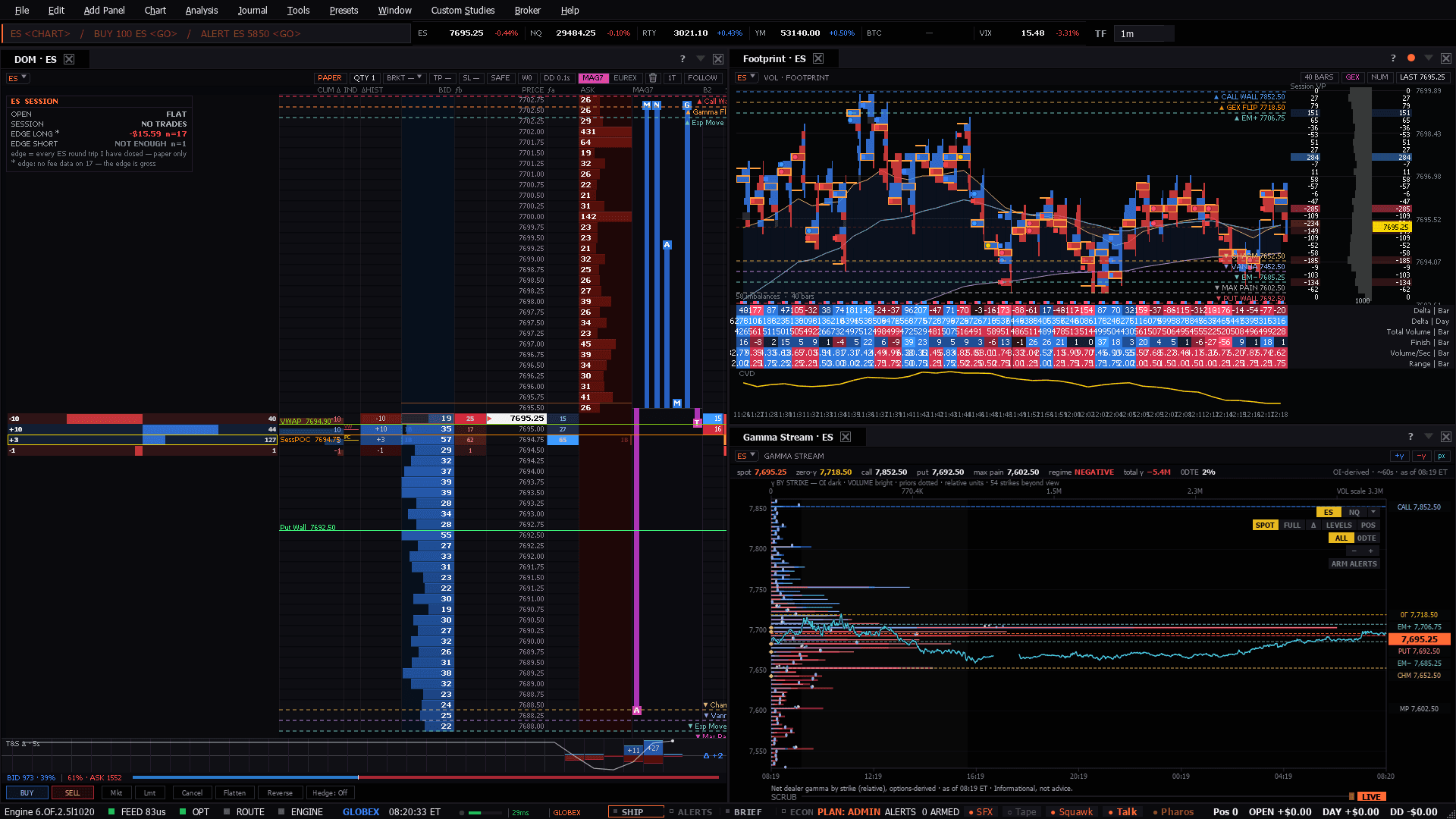Click the BUY button in DOM
Image resolution: width=1456 pixels, height=819 pixels.
point(27,792)
